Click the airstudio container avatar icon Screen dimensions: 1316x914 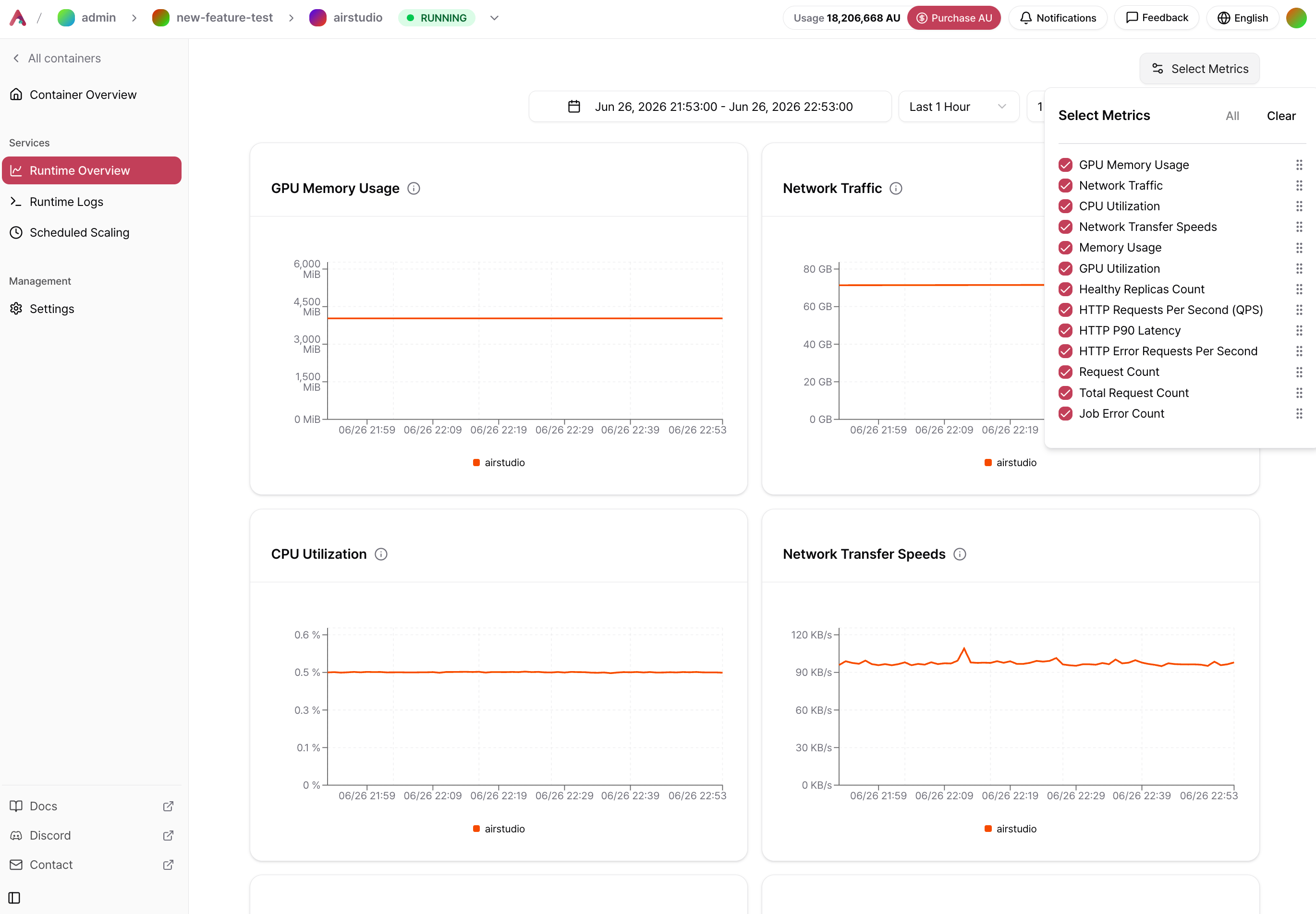318,18
